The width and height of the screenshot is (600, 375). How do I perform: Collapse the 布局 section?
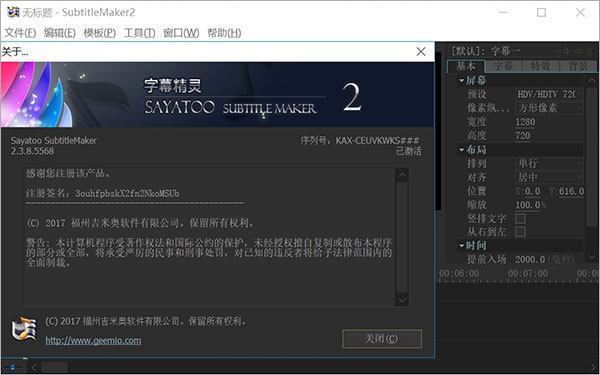point(461,150)
